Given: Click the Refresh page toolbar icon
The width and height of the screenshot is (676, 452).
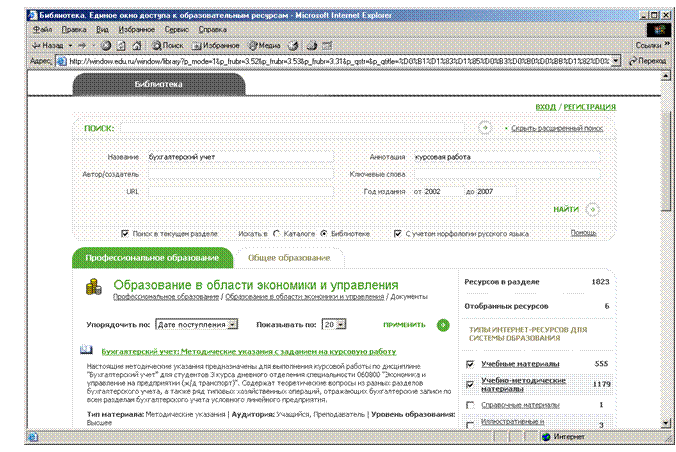Looking at the screenshot, I should click(121, 45).
